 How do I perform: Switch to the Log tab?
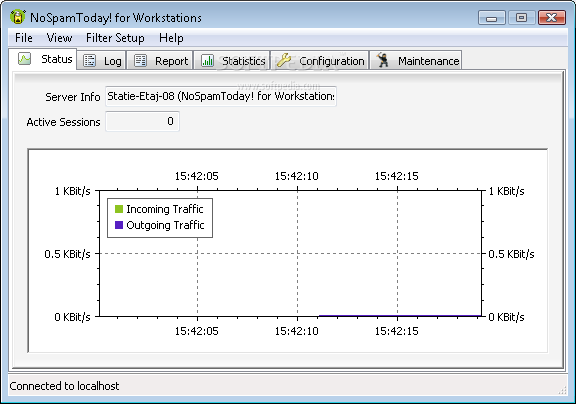pyautogui.click(x=101, y=61)
